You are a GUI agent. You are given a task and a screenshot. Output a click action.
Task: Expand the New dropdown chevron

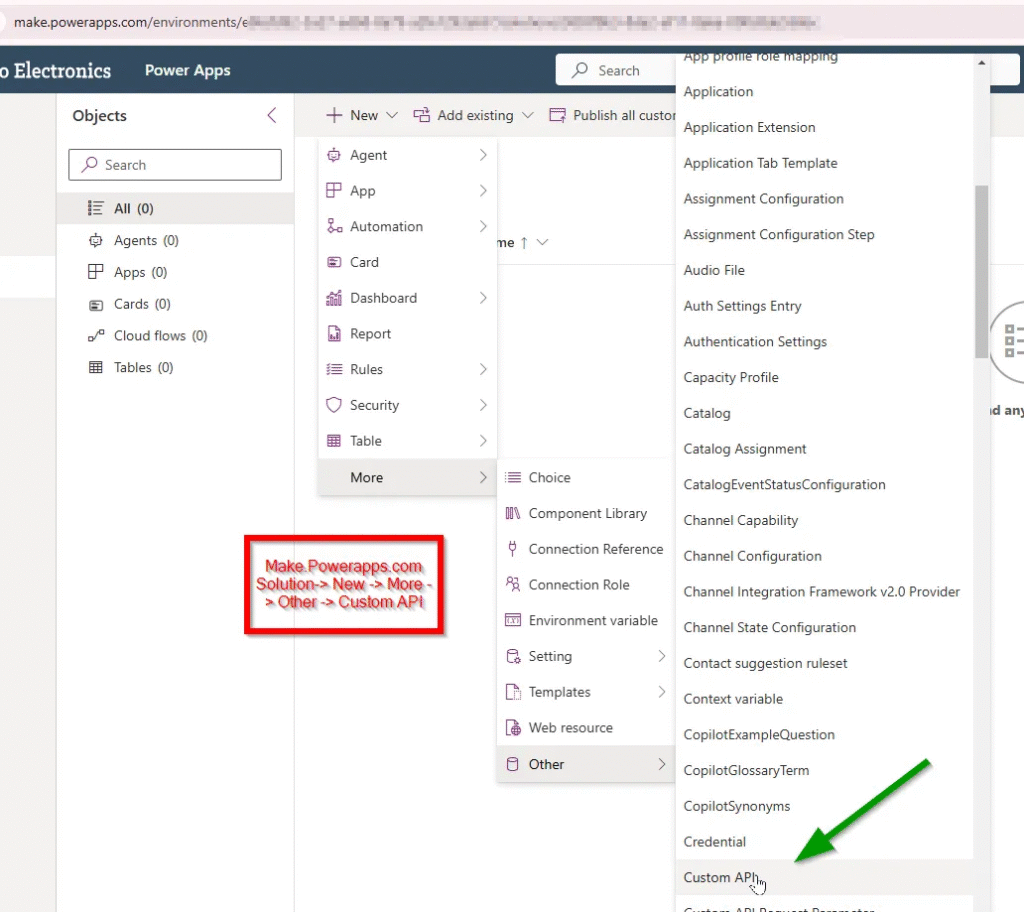[x=392, y=116]
